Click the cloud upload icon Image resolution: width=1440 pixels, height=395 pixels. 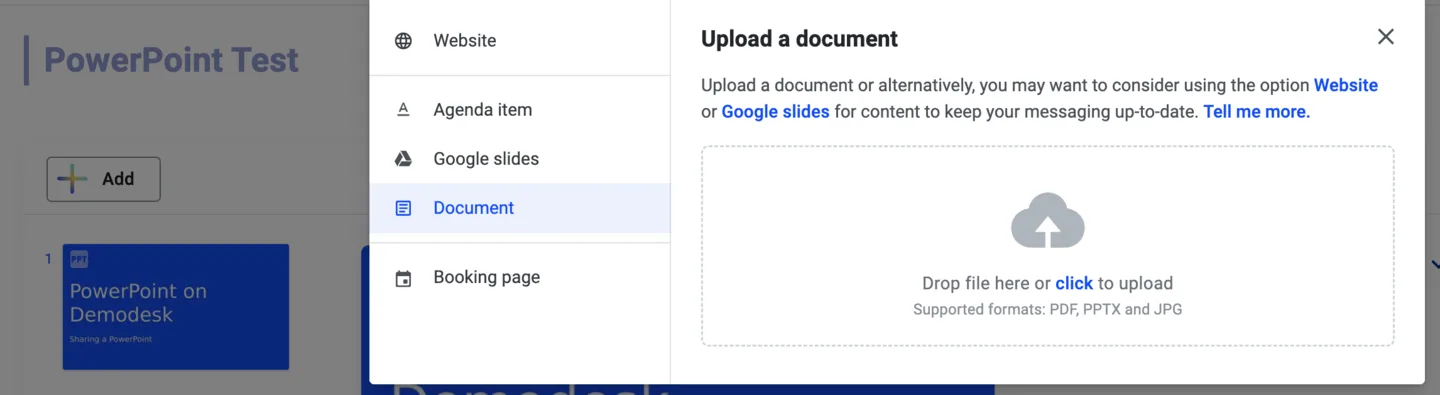(x=1048, y=220)
